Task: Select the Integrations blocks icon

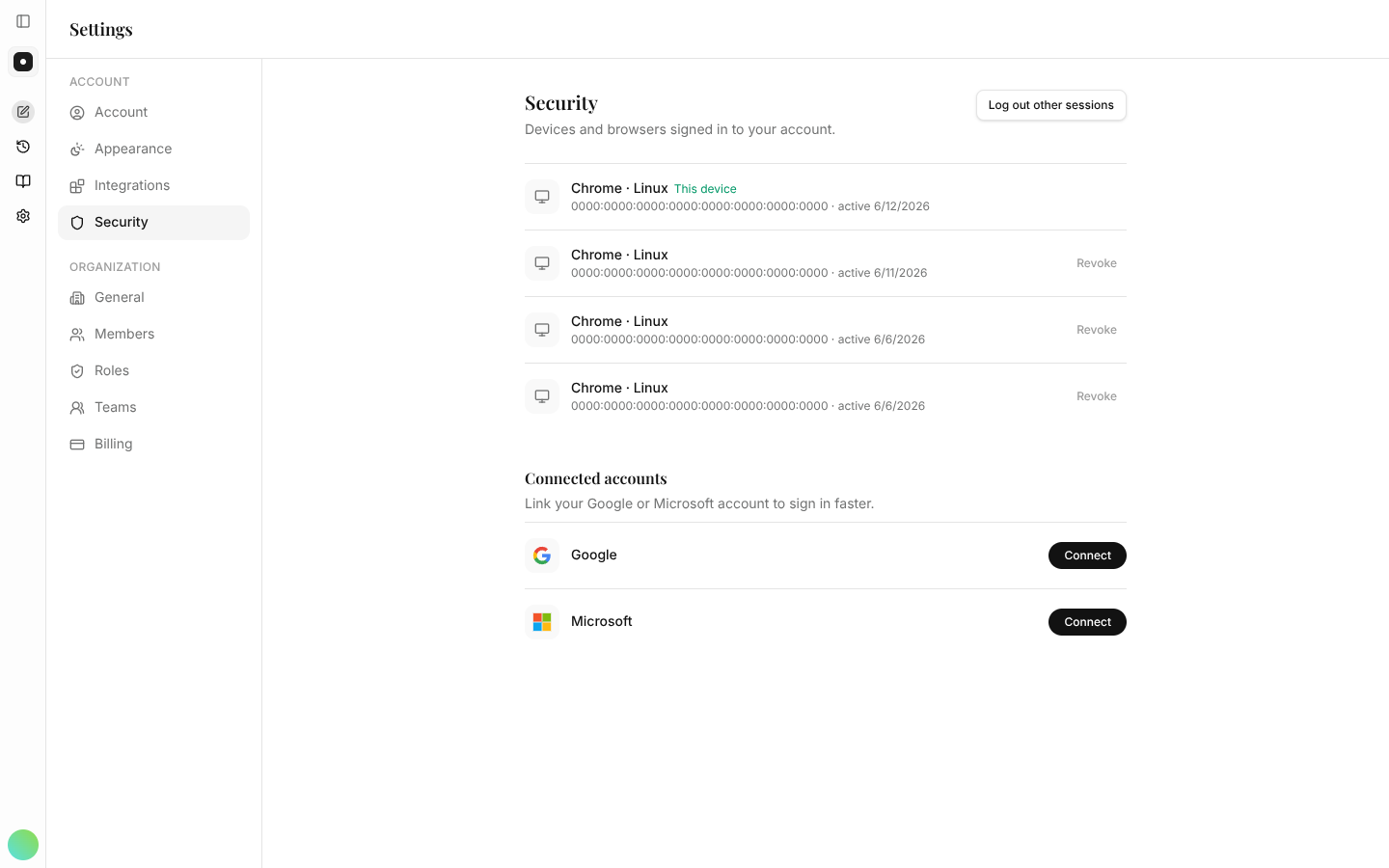Action: pyautogui.click(x=77, y=186)
